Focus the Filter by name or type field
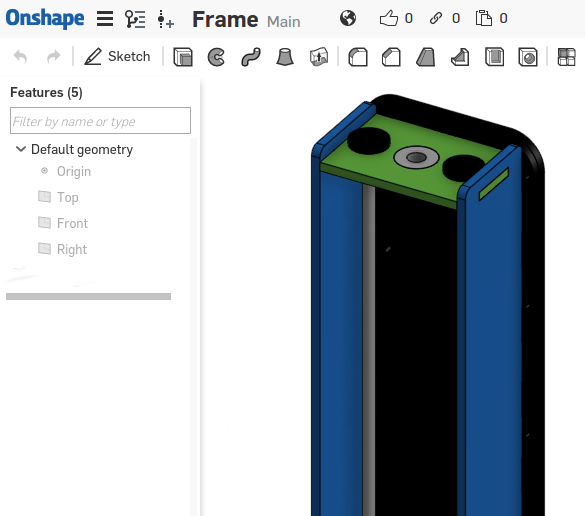The height and width of the screenshot is (516, 585). [x=100, y=121]
